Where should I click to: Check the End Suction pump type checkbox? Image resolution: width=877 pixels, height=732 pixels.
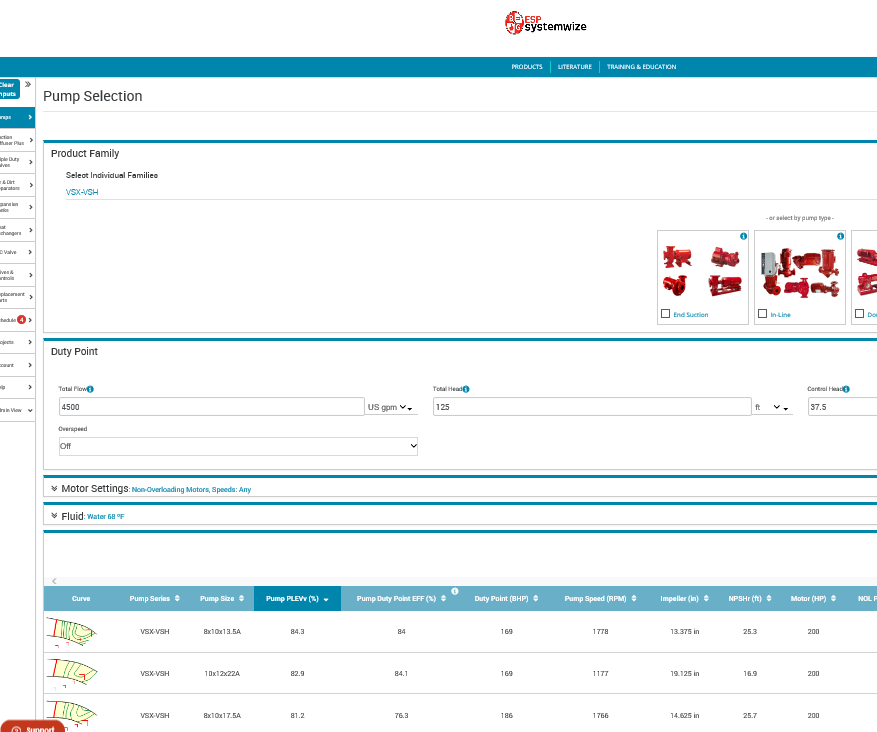pyautogui.click(x=666, y=314)
